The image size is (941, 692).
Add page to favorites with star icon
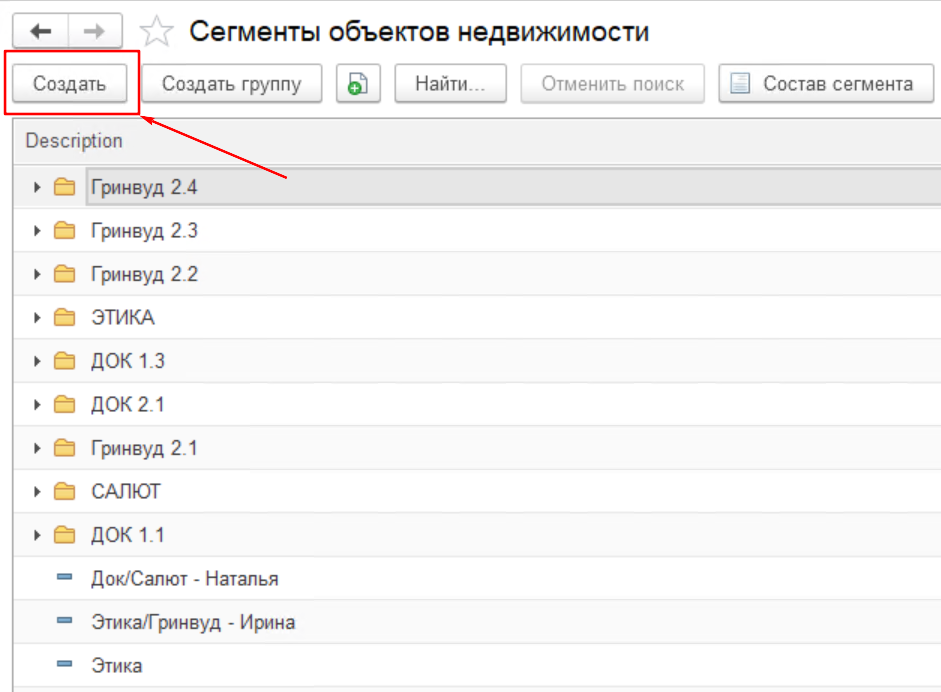(x=155, y=33)
